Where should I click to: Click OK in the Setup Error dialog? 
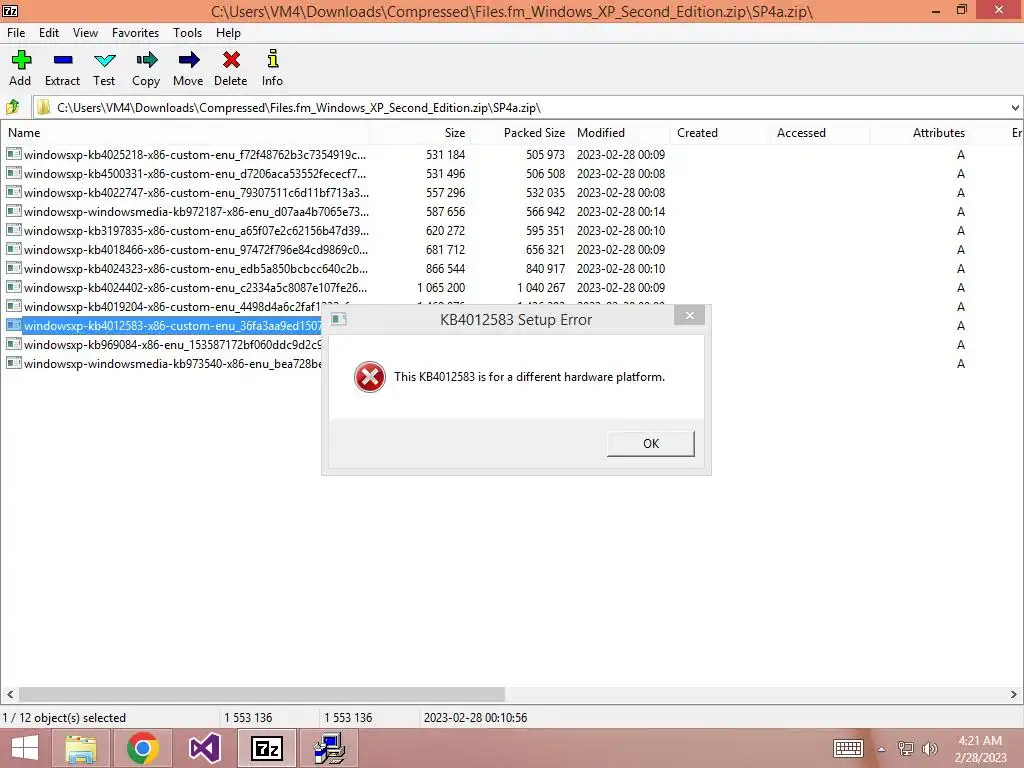(x=650, y=443)
